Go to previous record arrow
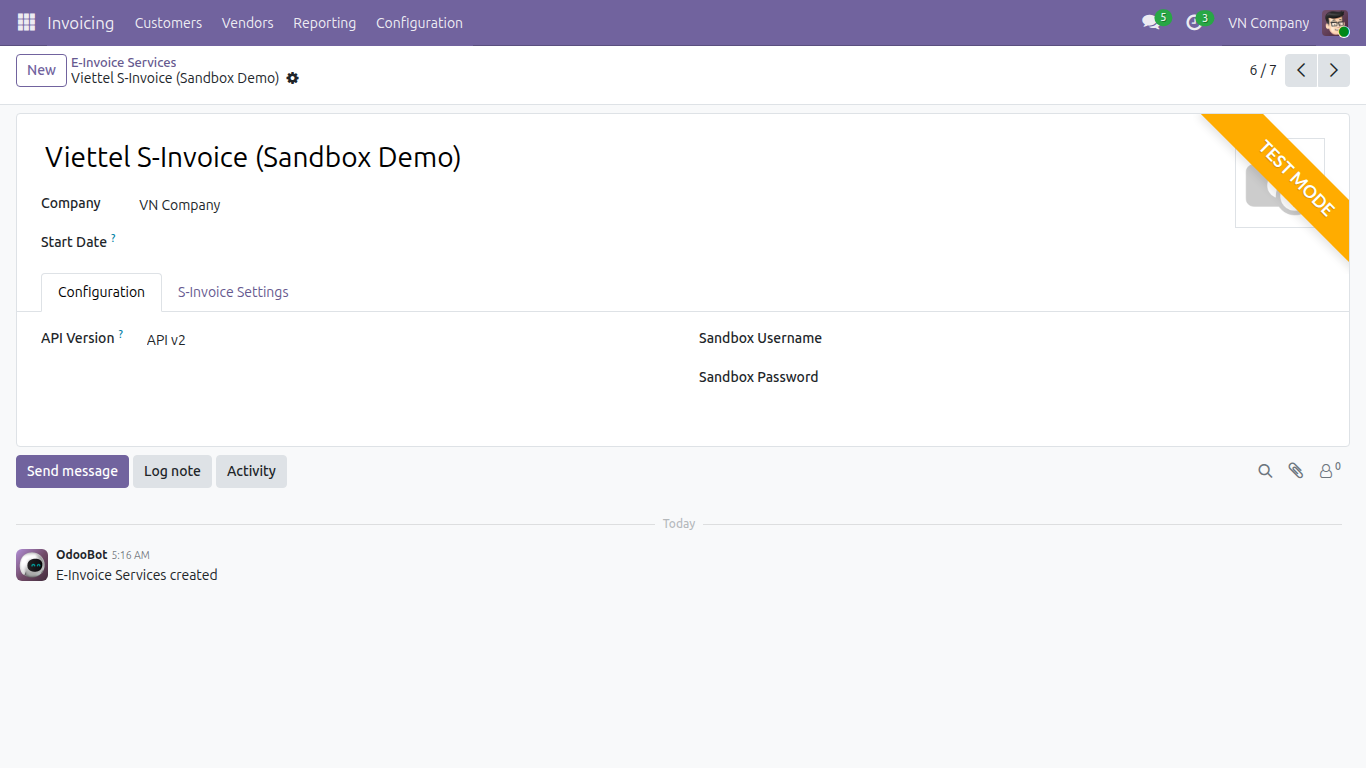Screen dimensions: 1366x768 [x=1301, y=70]
